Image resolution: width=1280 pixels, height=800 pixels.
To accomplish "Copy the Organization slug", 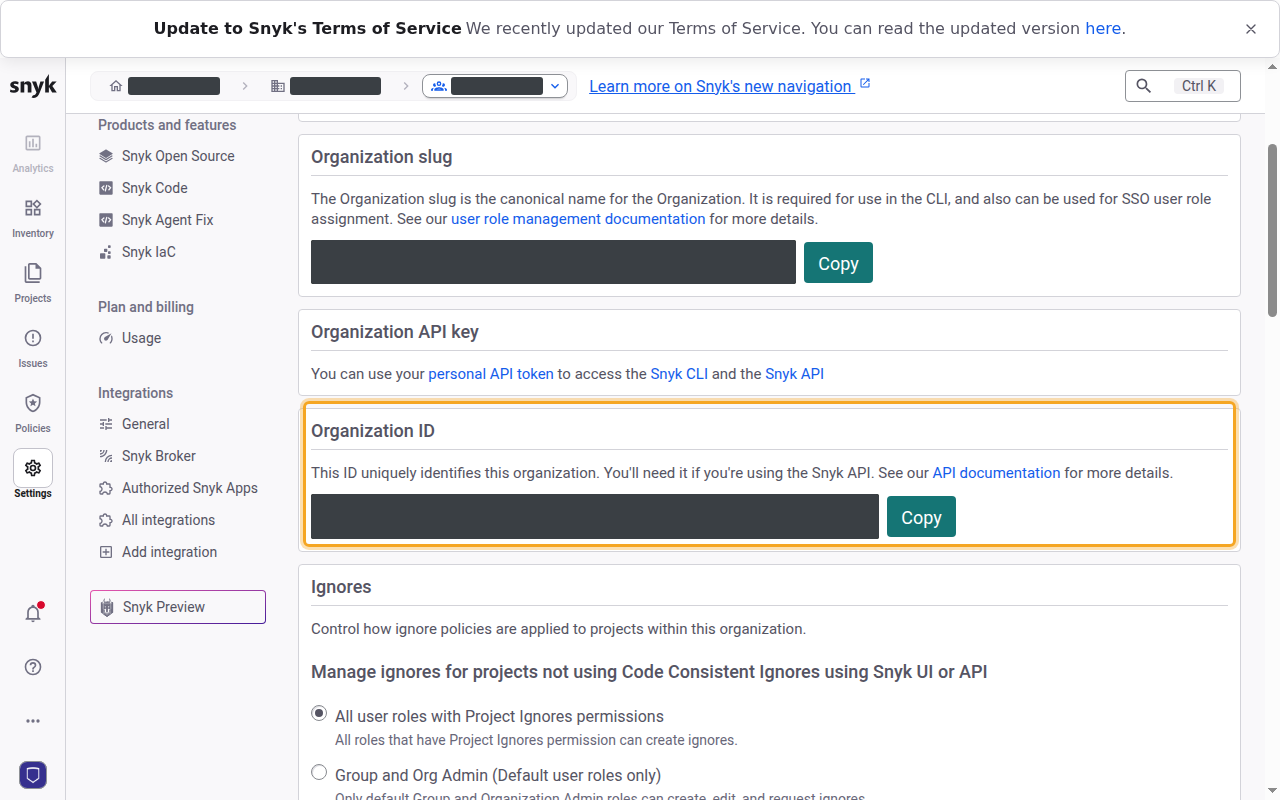I will click(x=838, y=263).
